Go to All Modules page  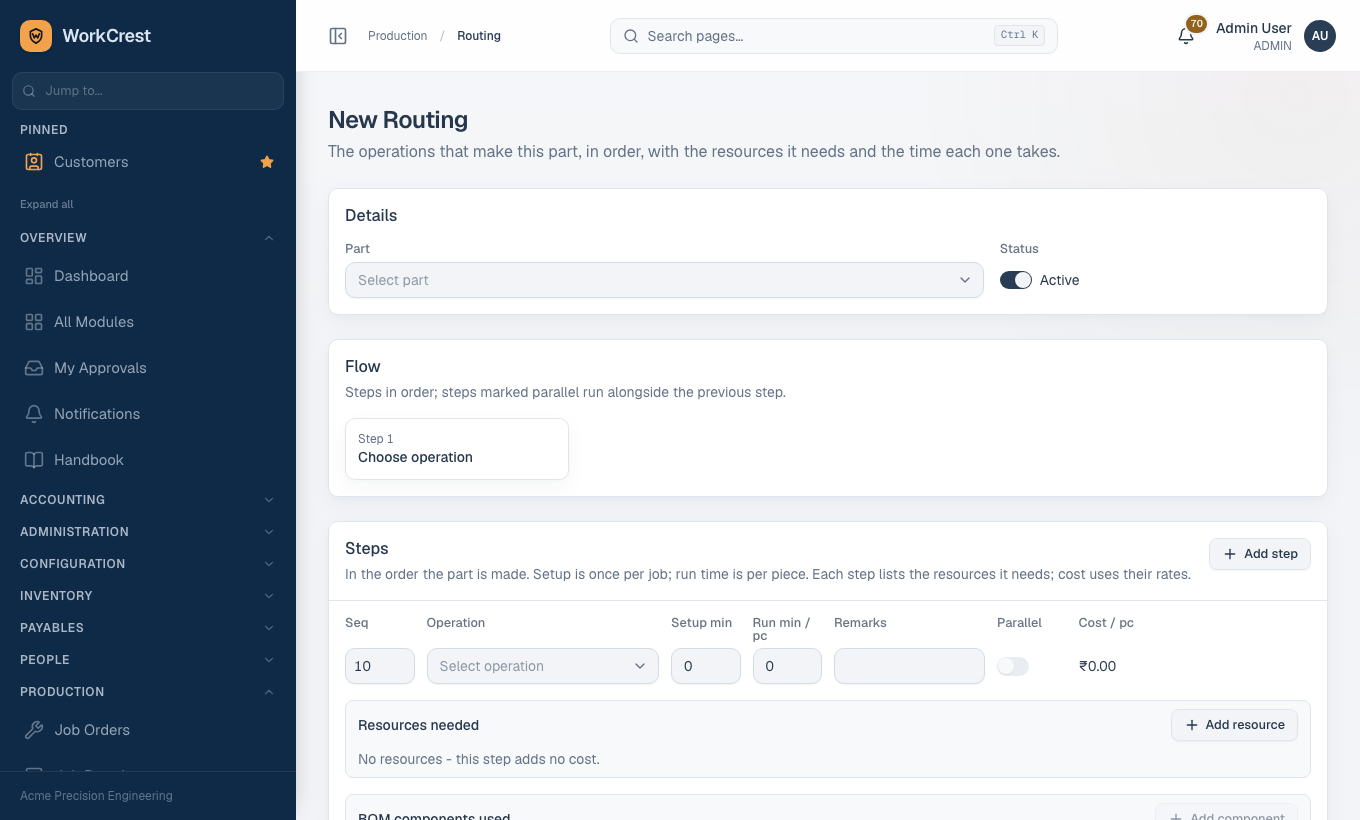click(148, 322)
